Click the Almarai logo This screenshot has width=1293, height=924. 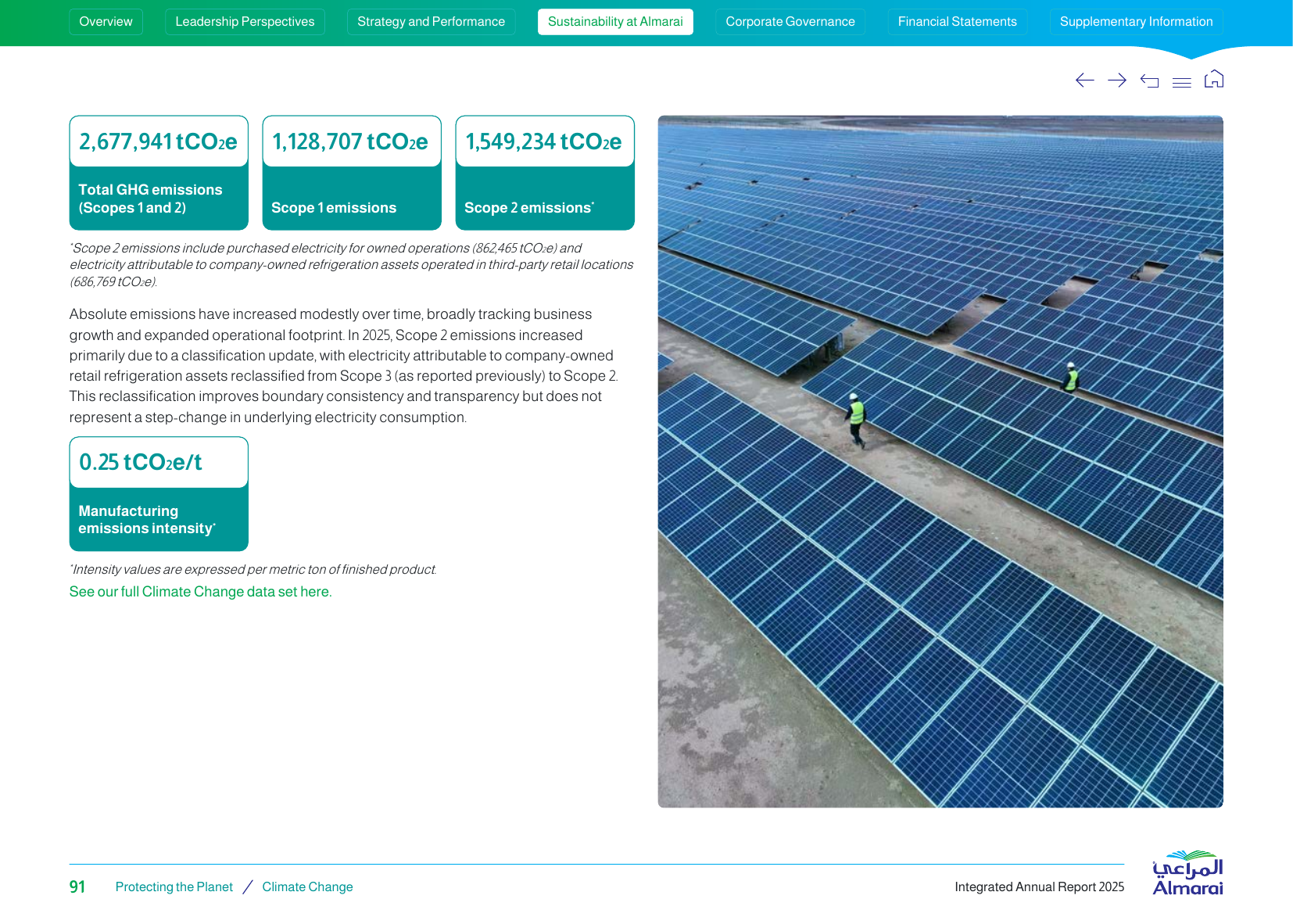(x=1187, y=872)
